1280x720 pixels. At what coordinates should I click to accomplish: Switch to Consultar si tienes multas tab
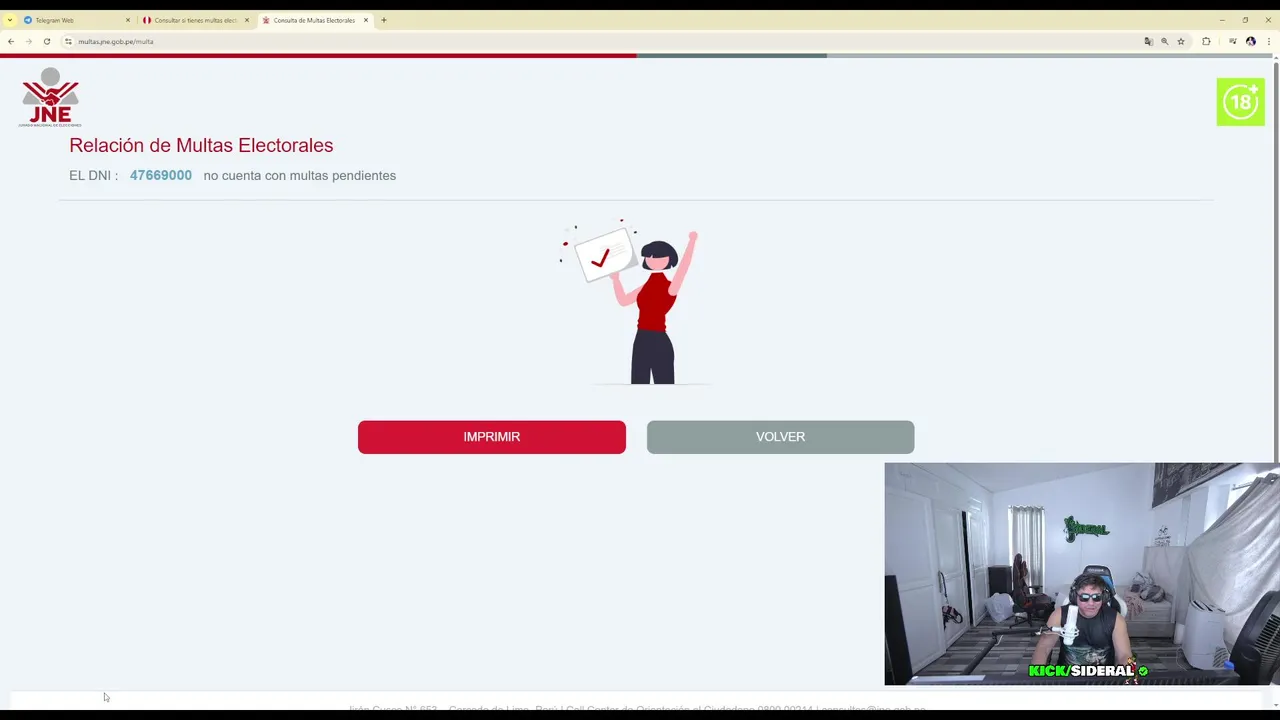pos(195,20)
